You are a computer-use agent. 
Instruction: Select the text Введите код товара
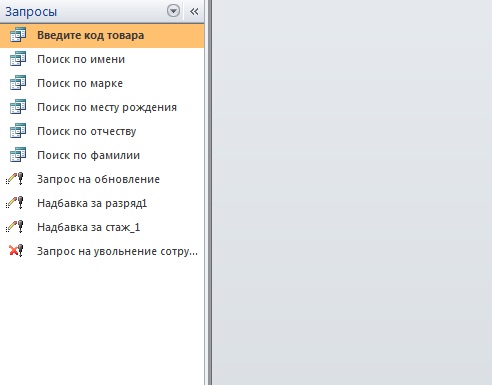[91, 35]
